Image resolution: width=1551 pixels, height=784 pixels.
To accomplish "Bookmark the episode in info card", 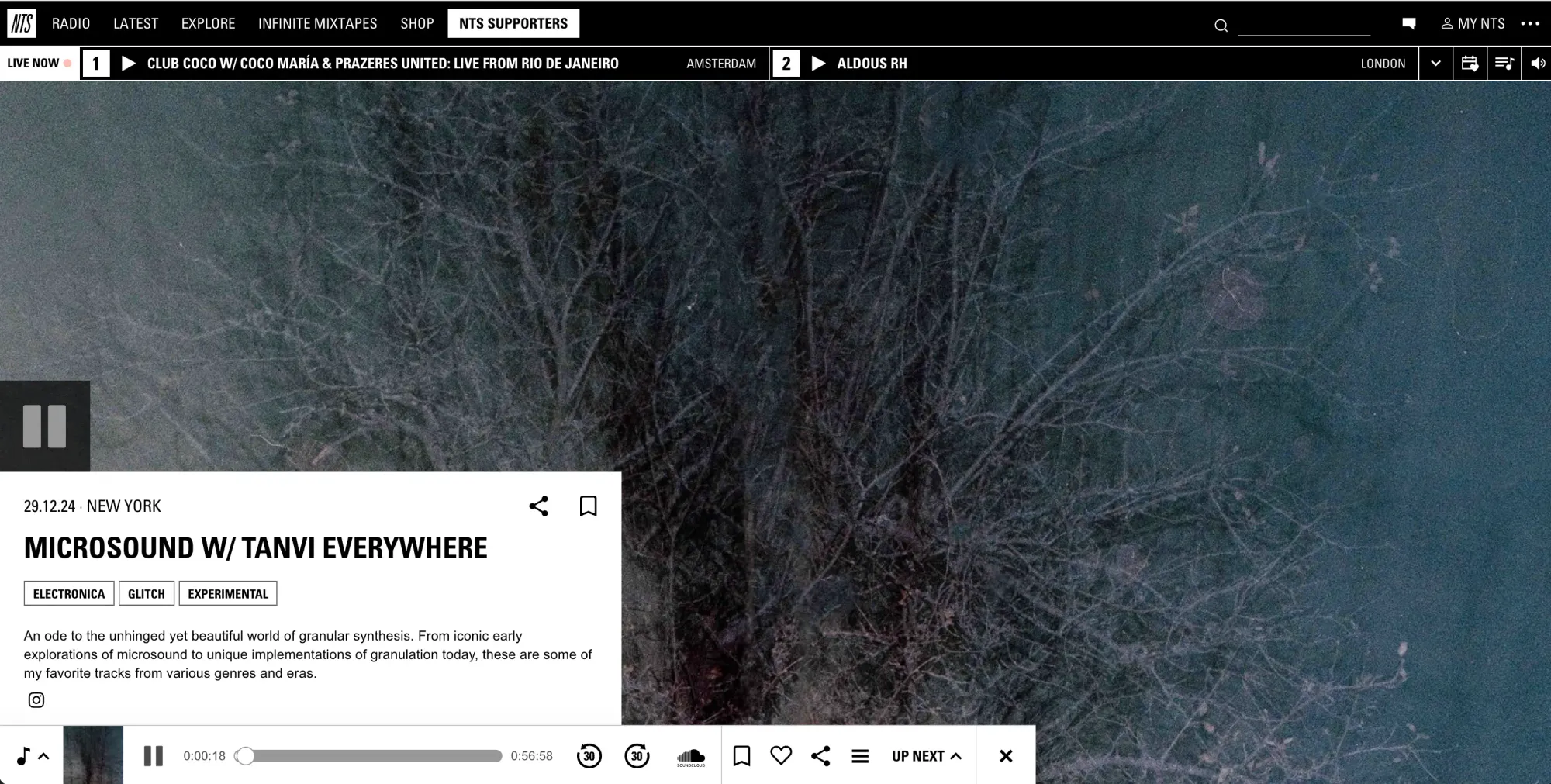I will click(x=589, y=506).
